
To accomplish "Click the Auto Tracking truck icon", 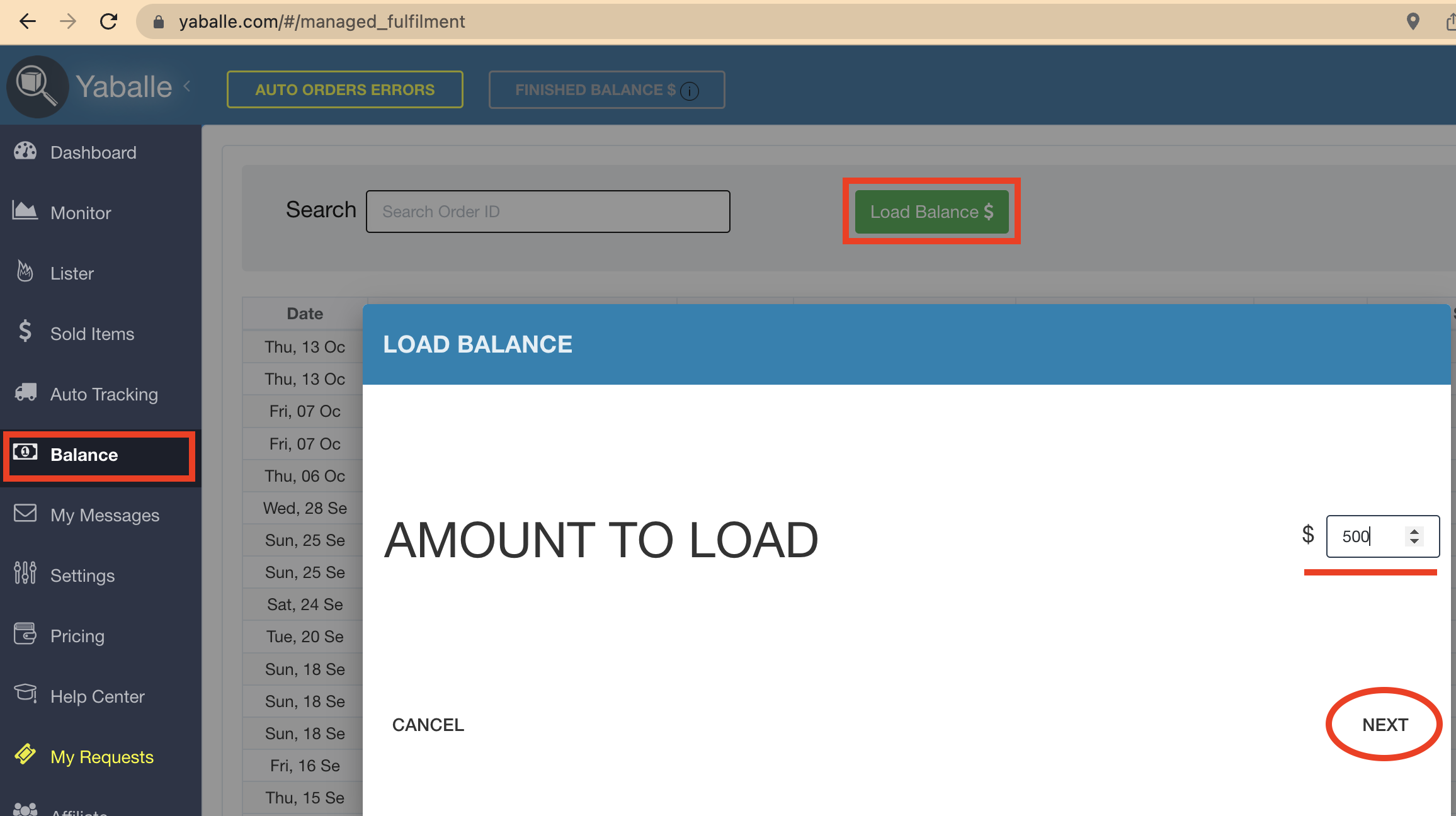I will pyautogui.click(x=26, y=392).
